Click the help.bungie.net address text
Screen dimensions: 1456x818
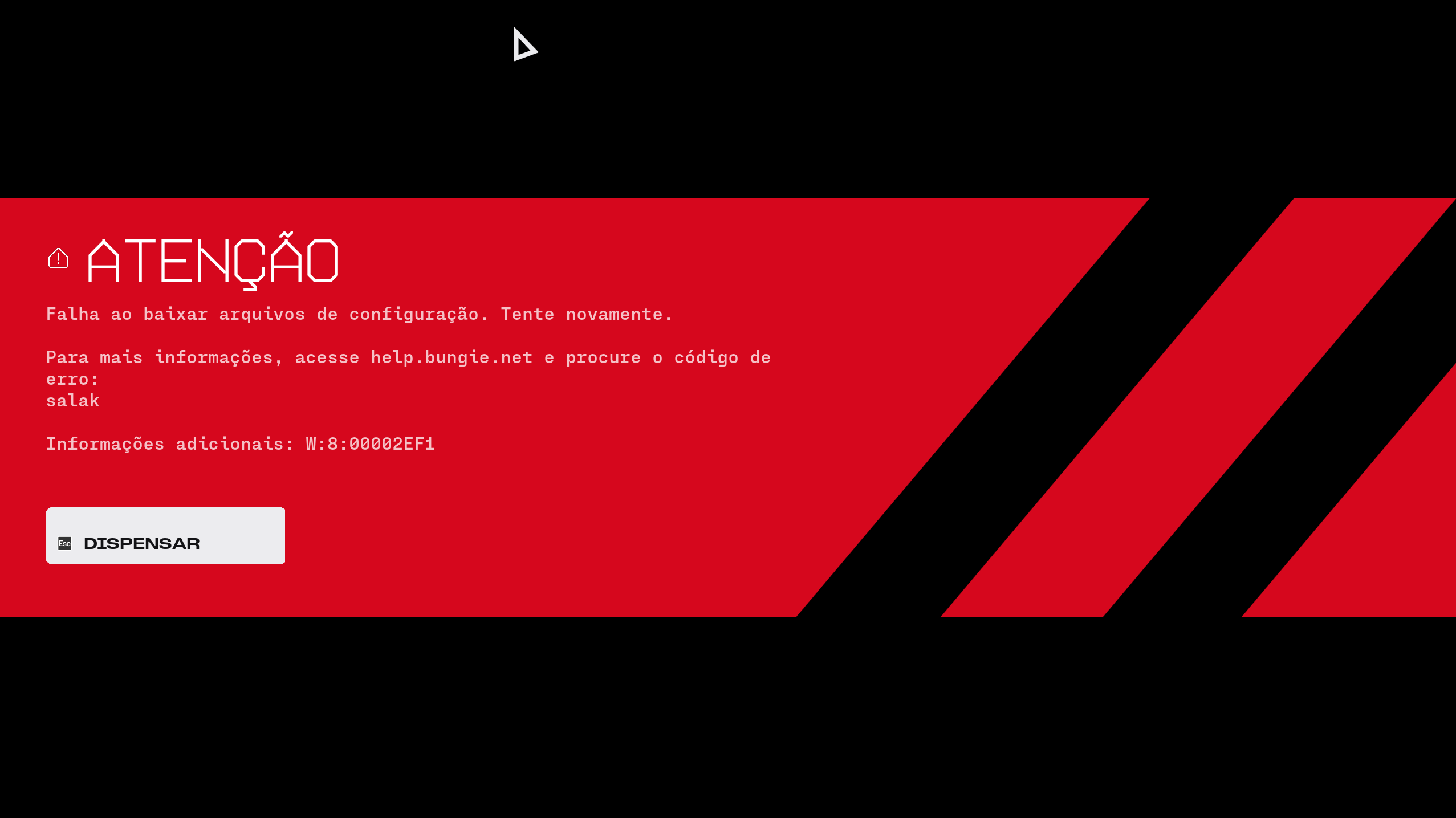pyautogui.click(x=452, y=357)
